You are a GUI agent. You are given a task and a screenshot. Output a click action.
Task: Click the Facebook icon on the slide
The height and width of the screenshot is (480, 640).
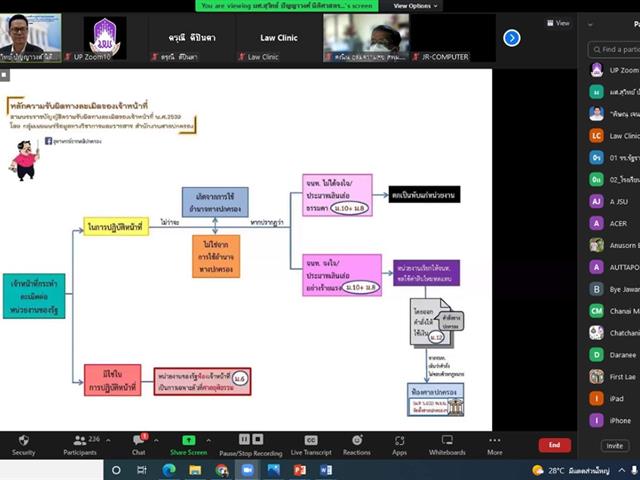tap(48, 141)
